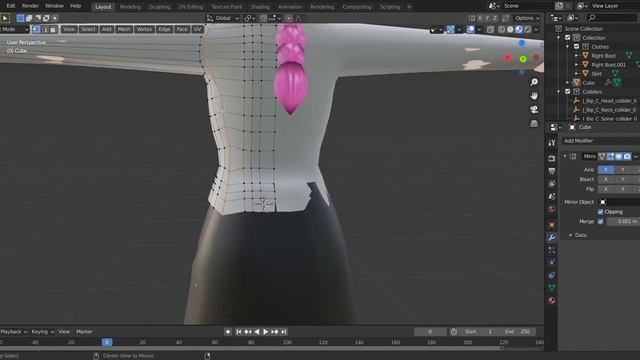Toggle viewport gizmo display button
Screen dimensions: 640x360
tap(450, 29)
